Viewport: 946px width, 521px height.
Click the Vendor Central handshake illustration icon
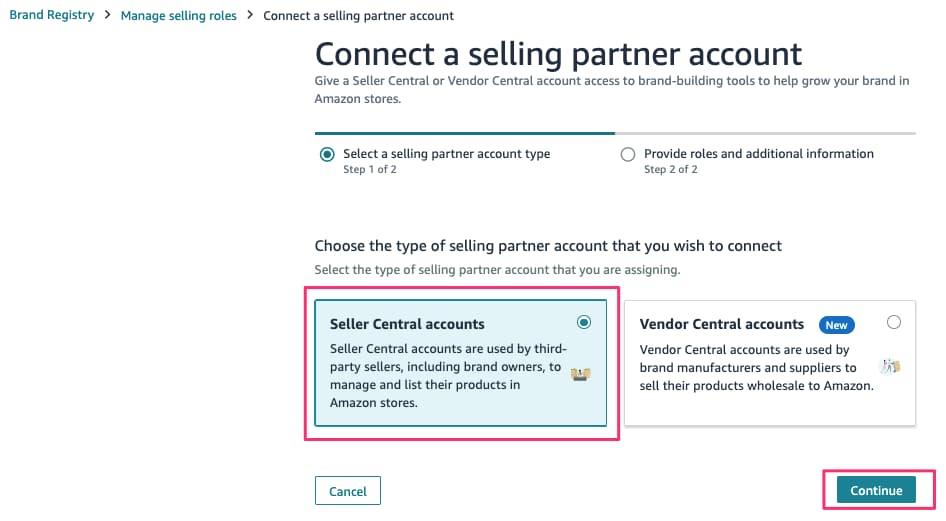point(890,366)
